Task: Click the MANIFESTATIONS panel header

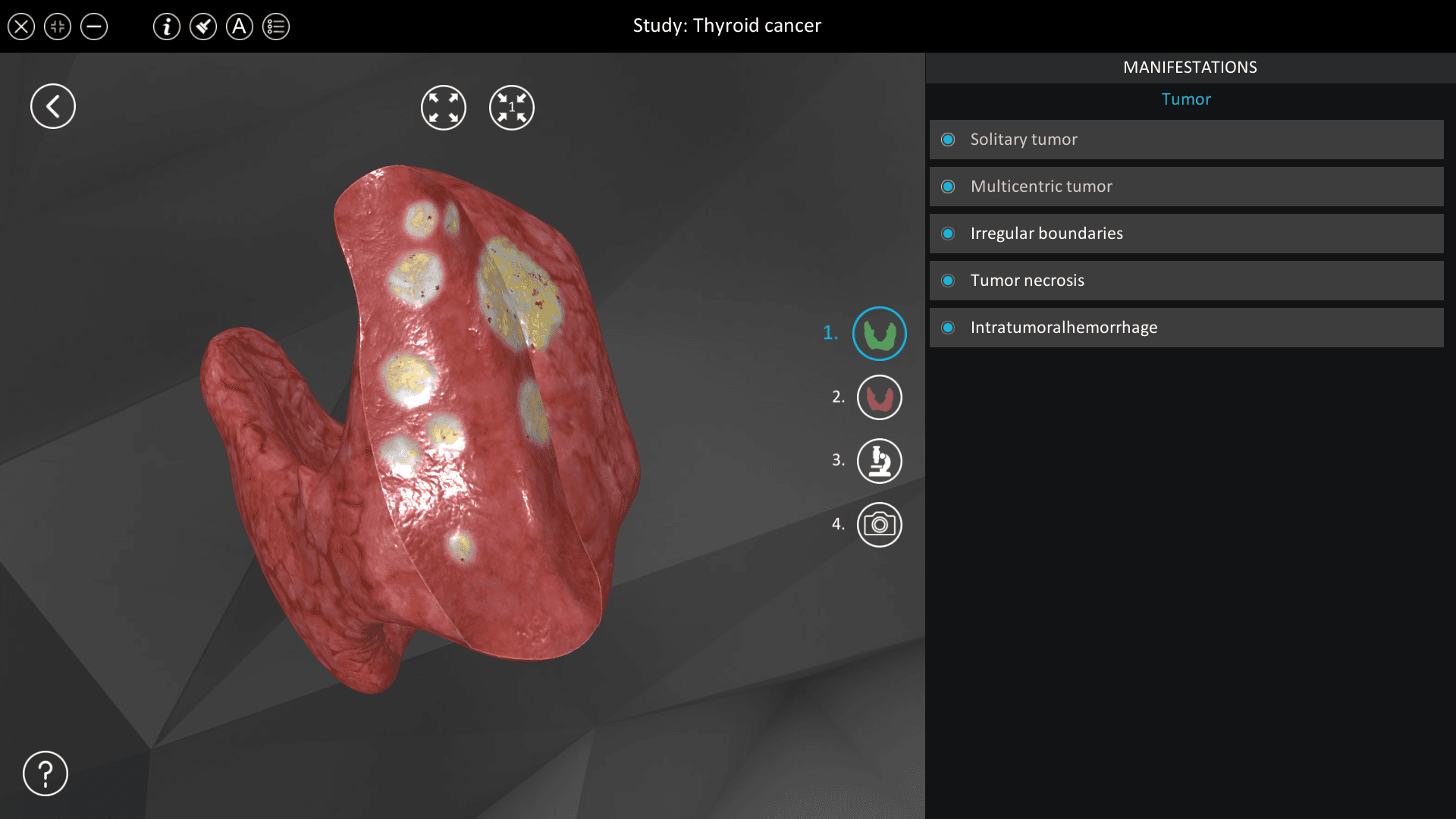Action: 1190,67
